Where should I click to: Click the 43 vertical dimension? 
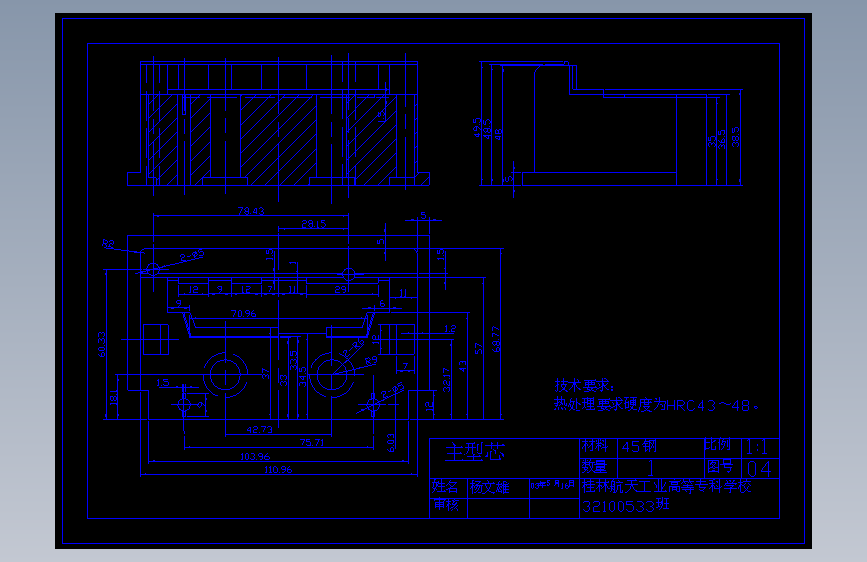click(463, 366)
